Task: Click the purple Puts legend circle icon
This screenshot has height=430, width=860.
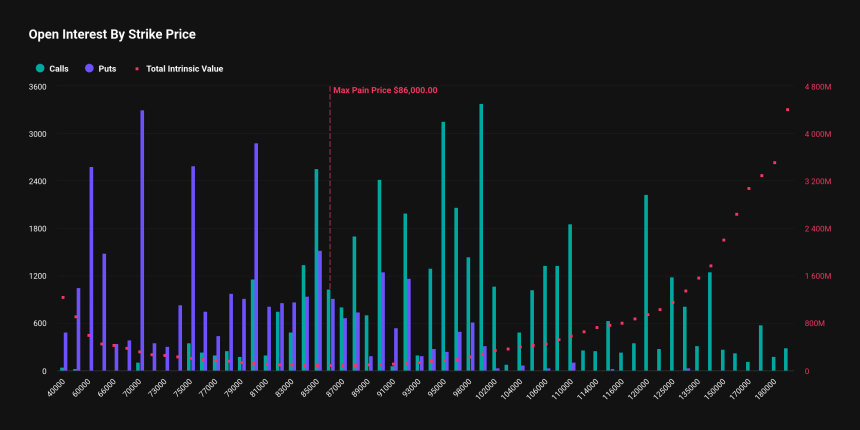Action: [x=90, y=69]
